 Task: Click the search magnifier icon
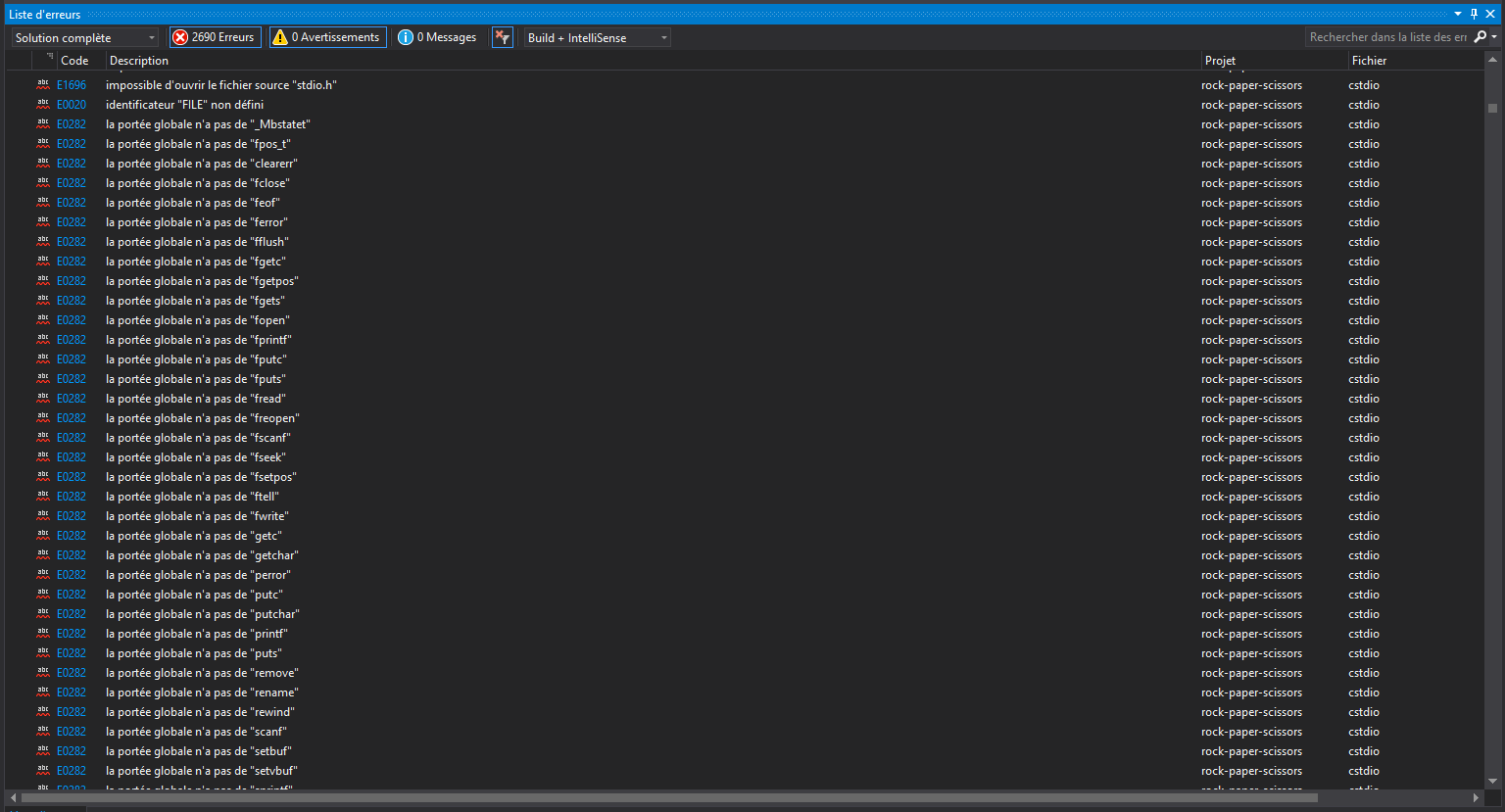pyautogui.click(x=1480, y=36)
